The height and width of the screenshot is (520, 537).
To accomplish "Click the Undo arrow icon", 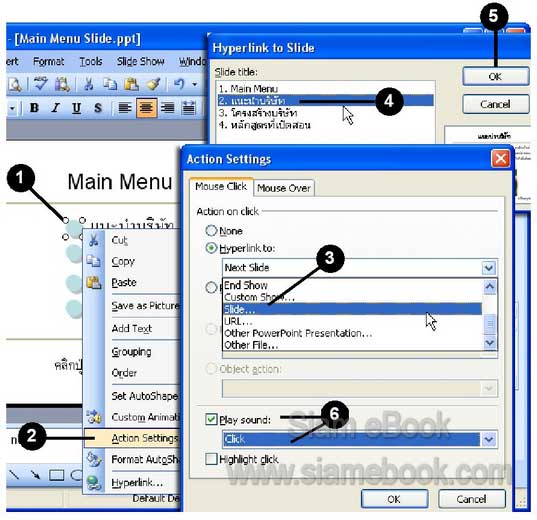I will coord(179,84).
